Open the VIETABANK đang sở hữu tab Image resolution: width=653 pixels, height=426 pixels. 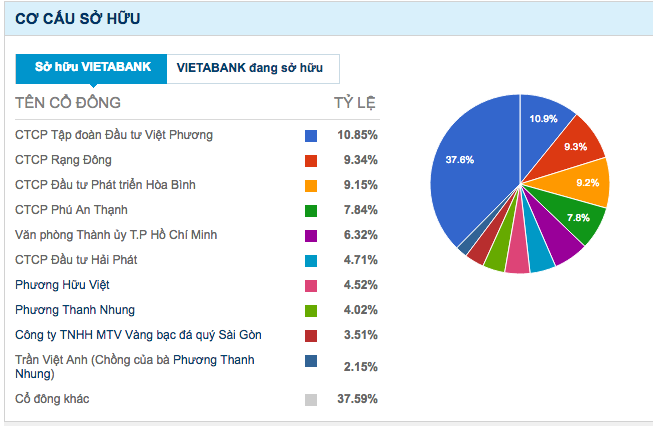click(x=252, y=68)
